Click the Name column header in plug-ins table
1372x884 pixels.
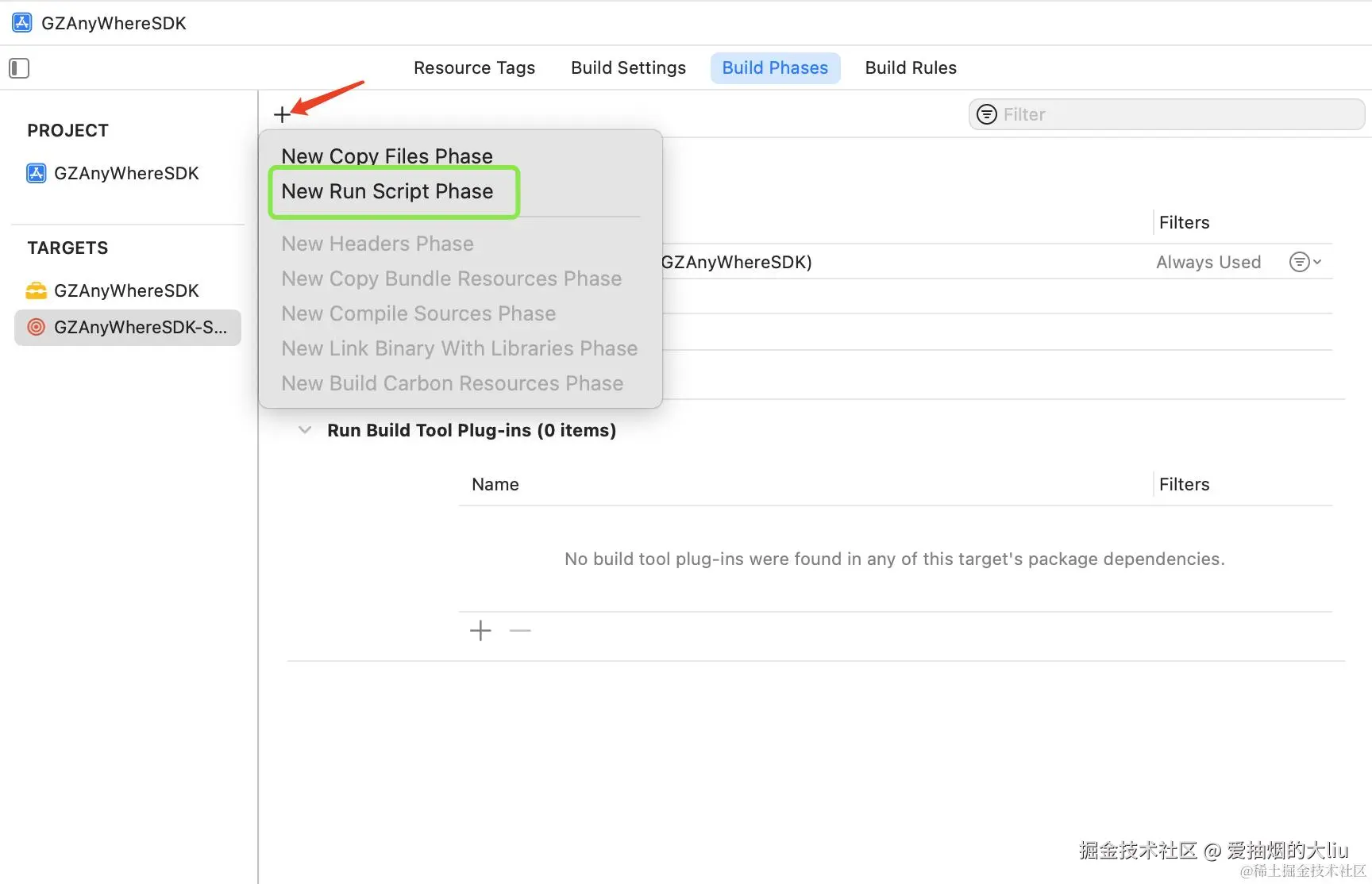(x=495, y=484)
